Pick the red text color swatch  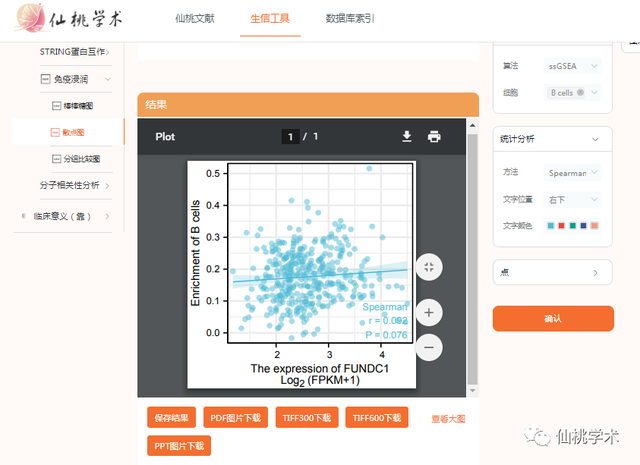tap(562, 226)
